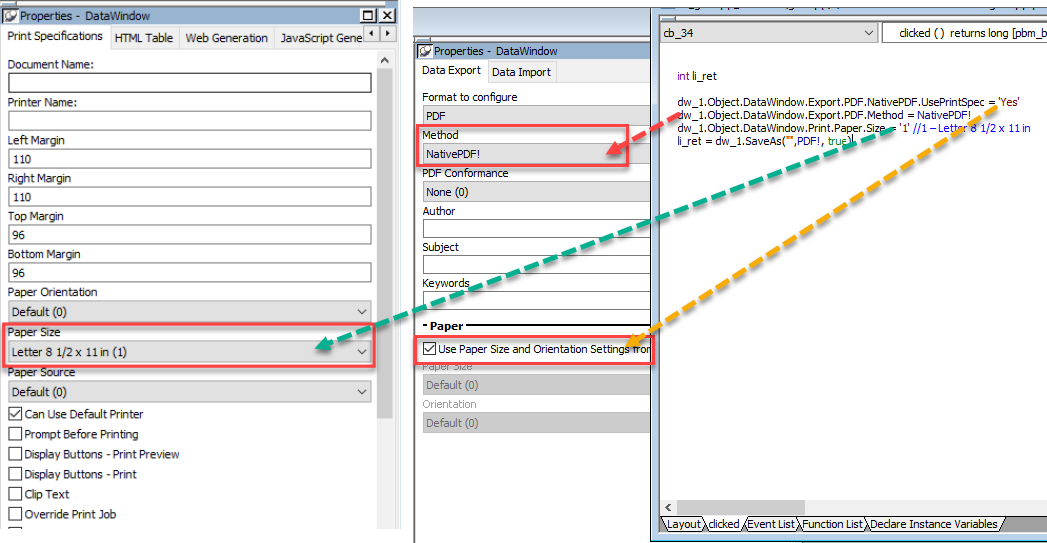Enable the Prompt Before Printing checkbox
The image size is (1047, 543).
tap(15, 434)
